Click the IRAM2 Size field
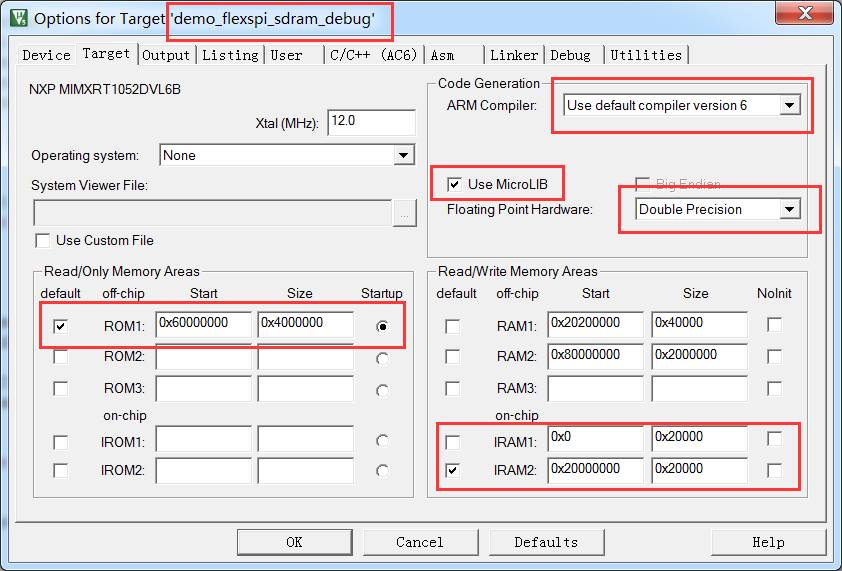The width and height of the screenshot is (842, 571). (699, 471)
